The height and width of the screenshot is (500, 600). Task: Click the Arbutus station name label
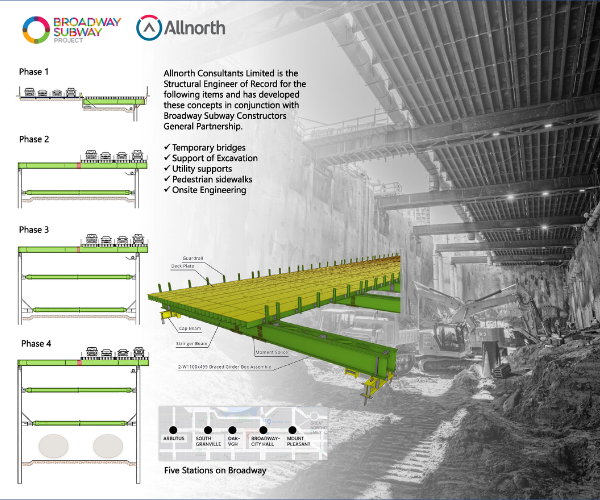point(174,438)
